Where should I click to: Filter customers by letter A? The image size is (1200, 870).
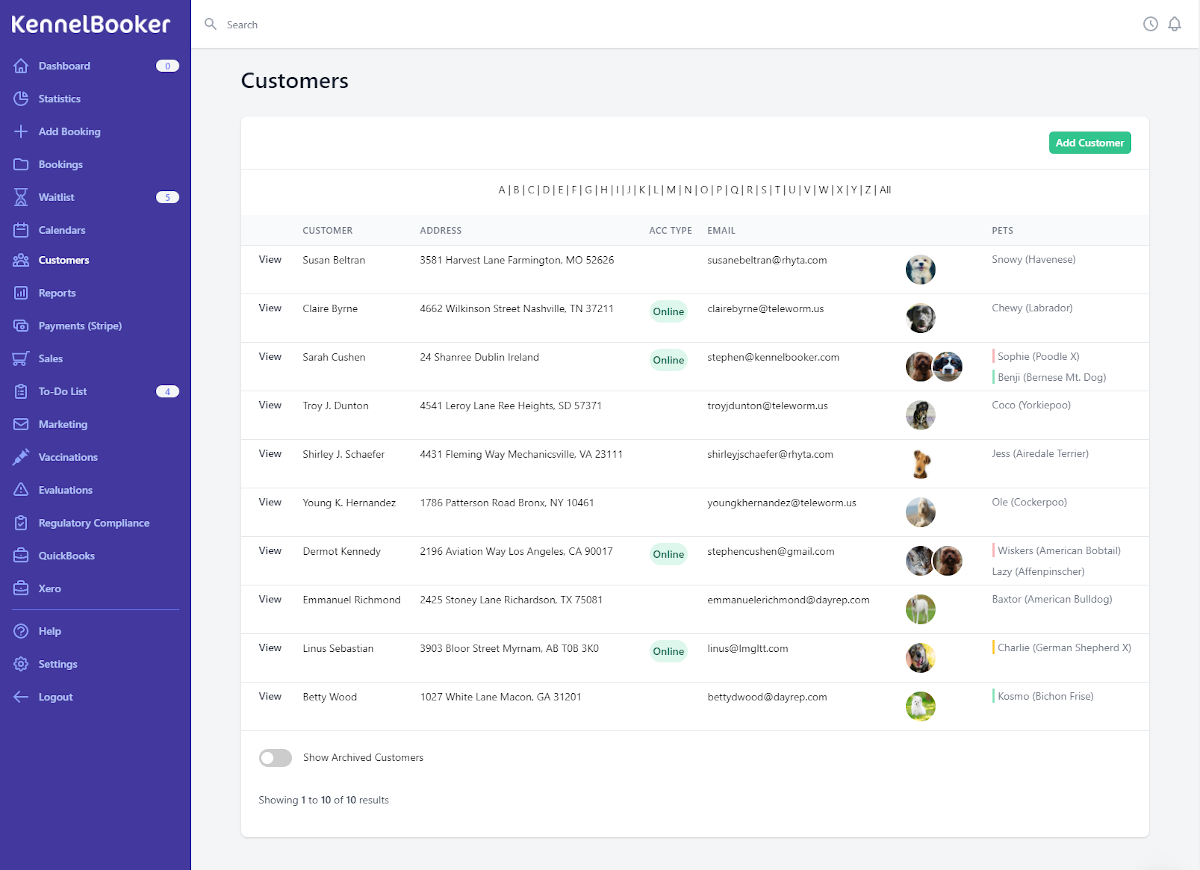502,190
